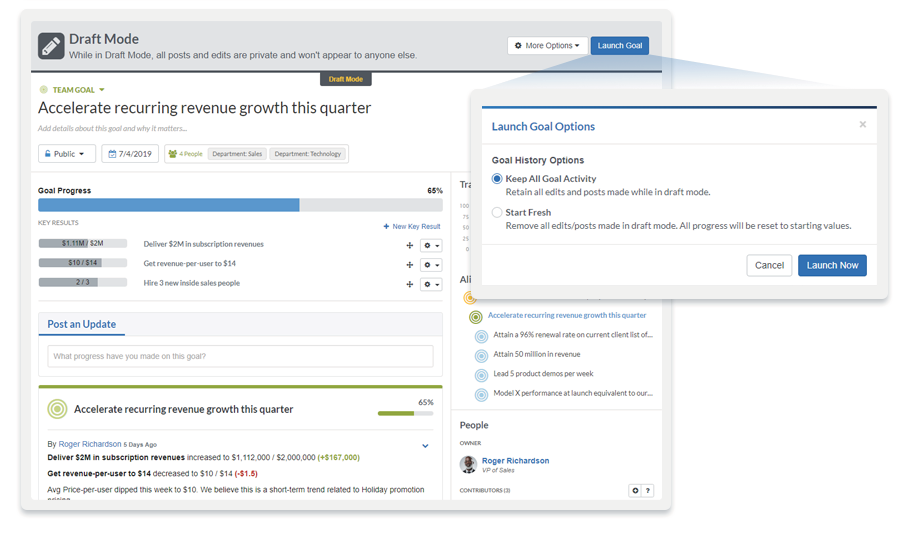The height and width of the screenshot is (534, 900).
Task: Click the team goal target icon beside TEAM GOAL
Action: [x=44, y=90]
